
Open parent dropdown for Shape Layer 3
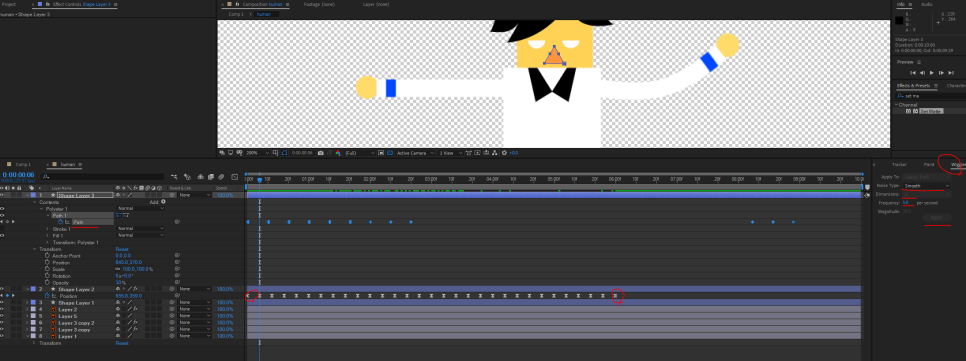(195, 195)
